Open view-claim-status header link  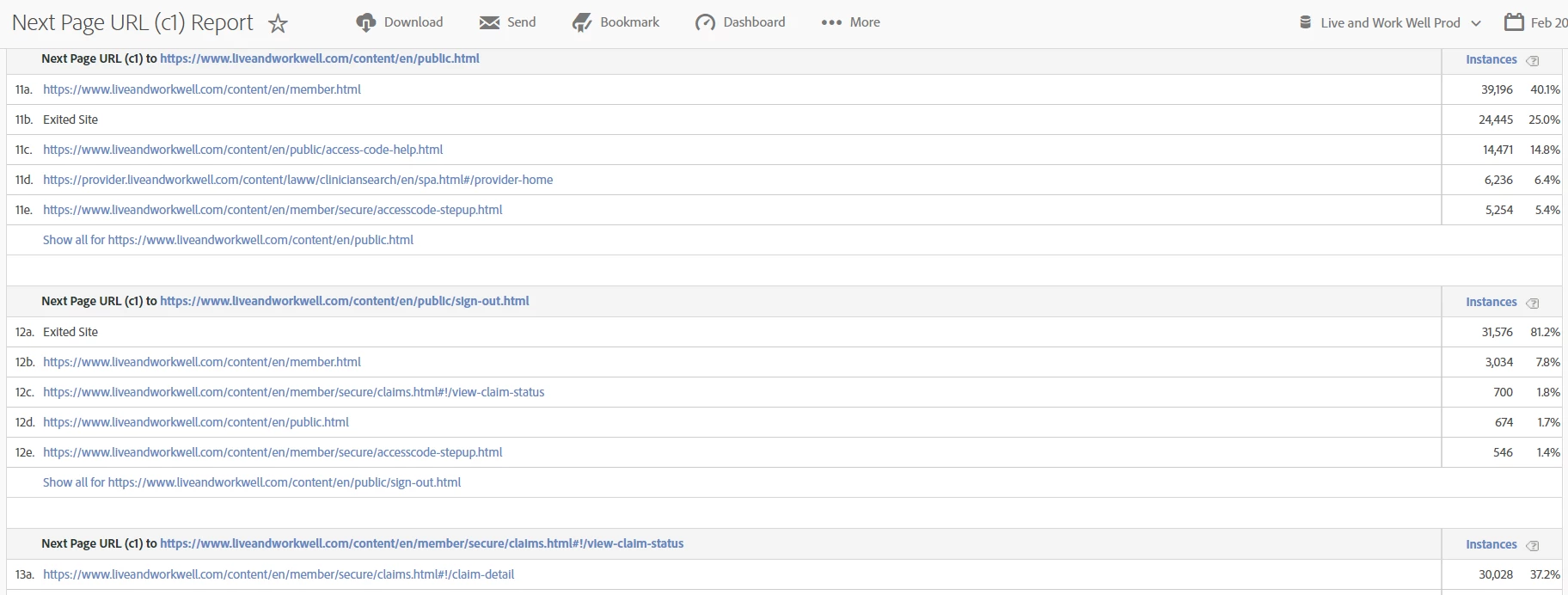click(422, 543)
